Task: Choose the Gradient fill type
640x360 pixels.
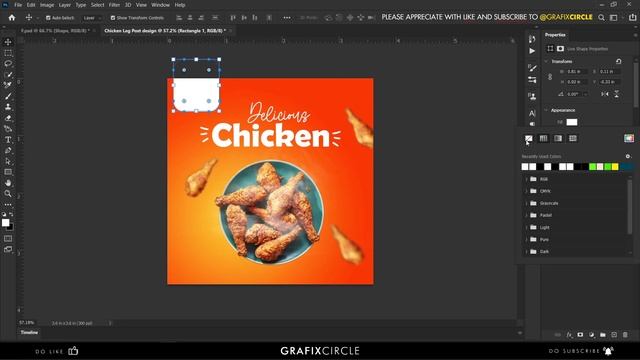Action: point(558,139)
